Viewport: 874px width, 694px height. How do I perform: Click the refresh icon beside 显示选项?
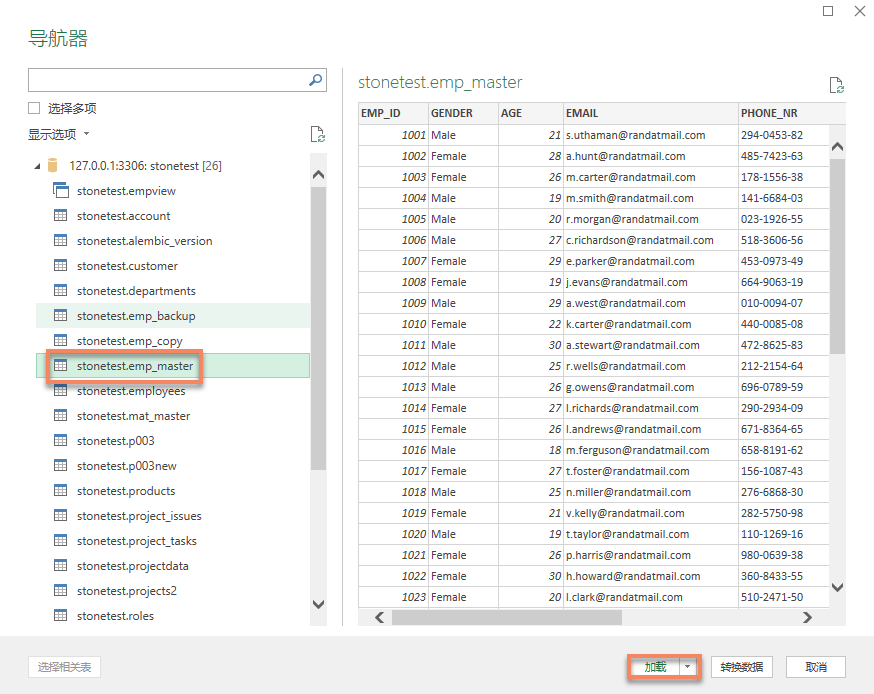click(x=318, y=133)
